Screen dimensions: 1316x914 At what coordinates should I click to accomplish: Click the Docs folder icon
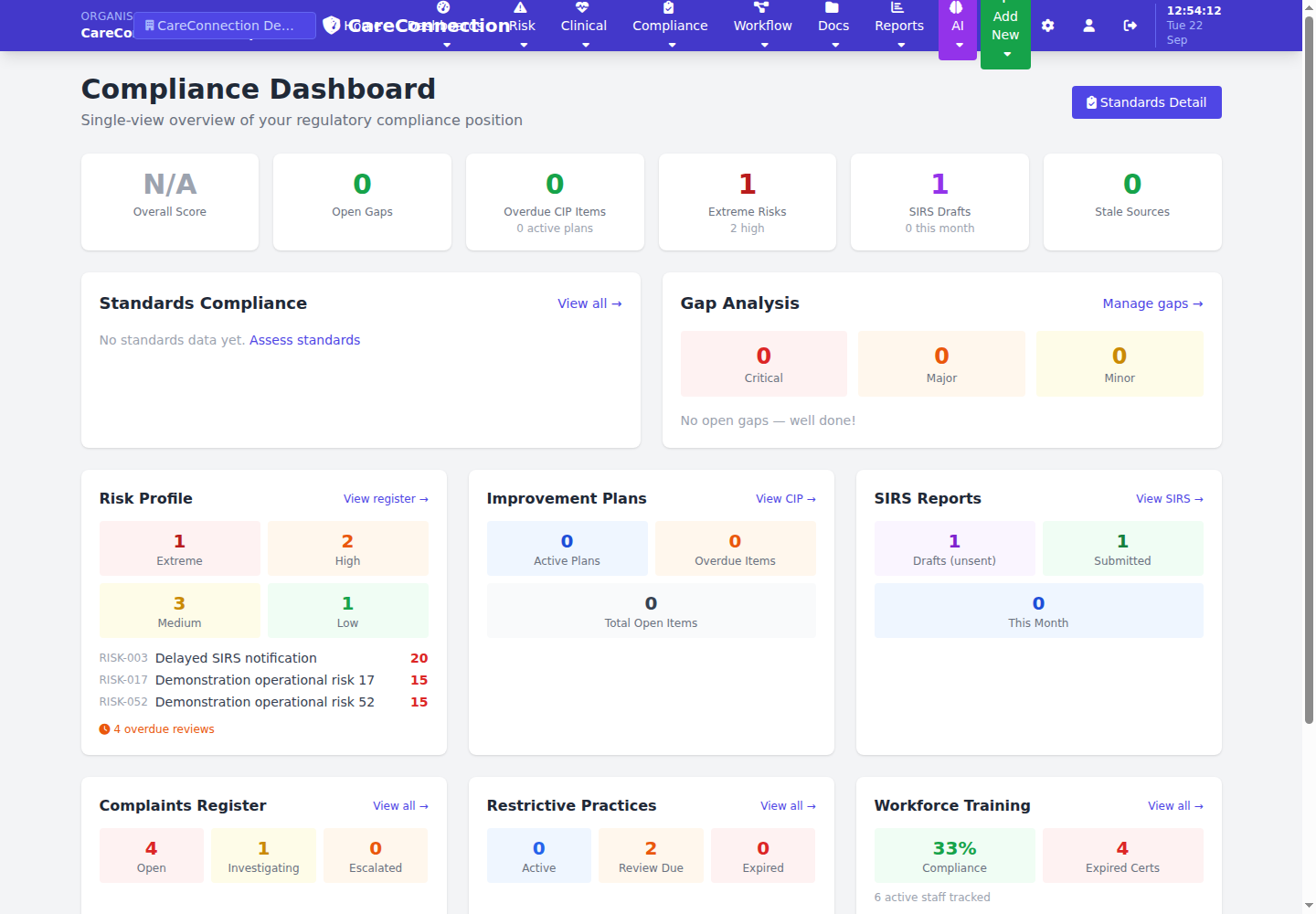coord(832,7)
